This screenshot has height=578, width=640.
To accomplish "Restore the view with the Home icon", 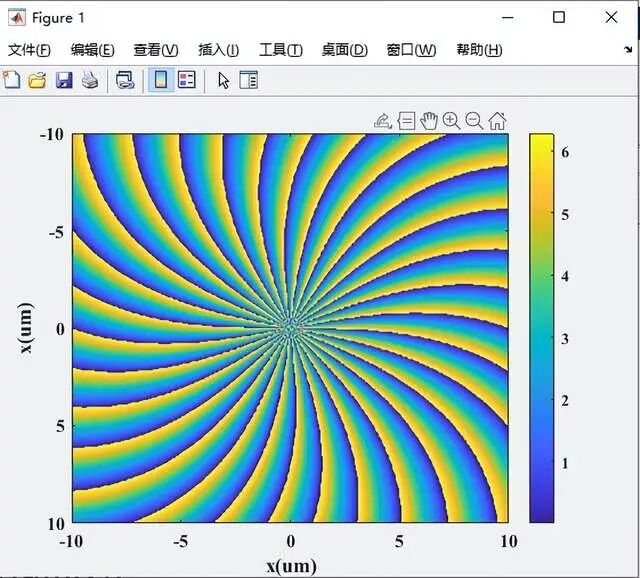I will tap(497, 121).
